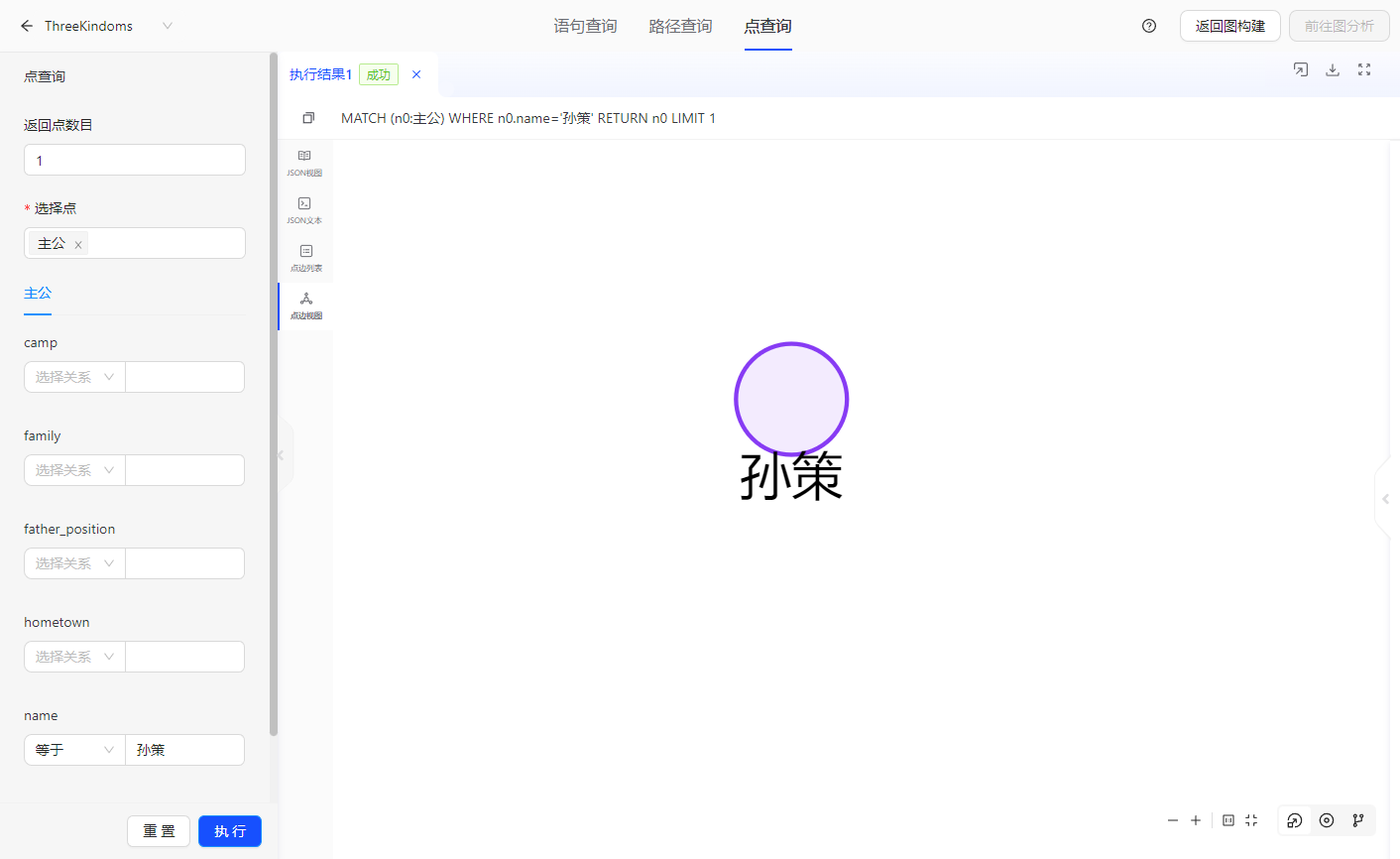The image size is (1400, 859).
Task: Select the 主公 sub-tab
Action: (x=38, y=294)
